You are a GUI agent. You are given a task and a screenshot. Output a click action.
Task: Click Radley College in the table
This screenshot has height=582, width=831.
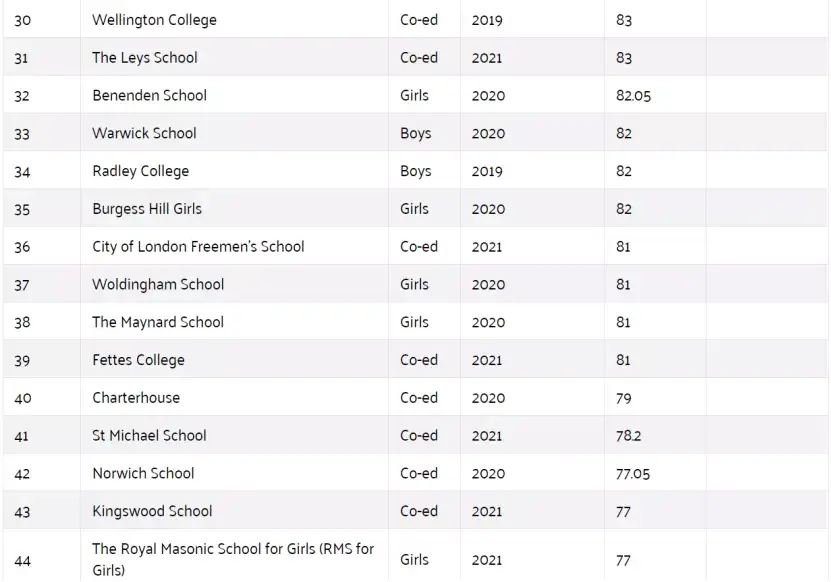click(x=140, y=171)
